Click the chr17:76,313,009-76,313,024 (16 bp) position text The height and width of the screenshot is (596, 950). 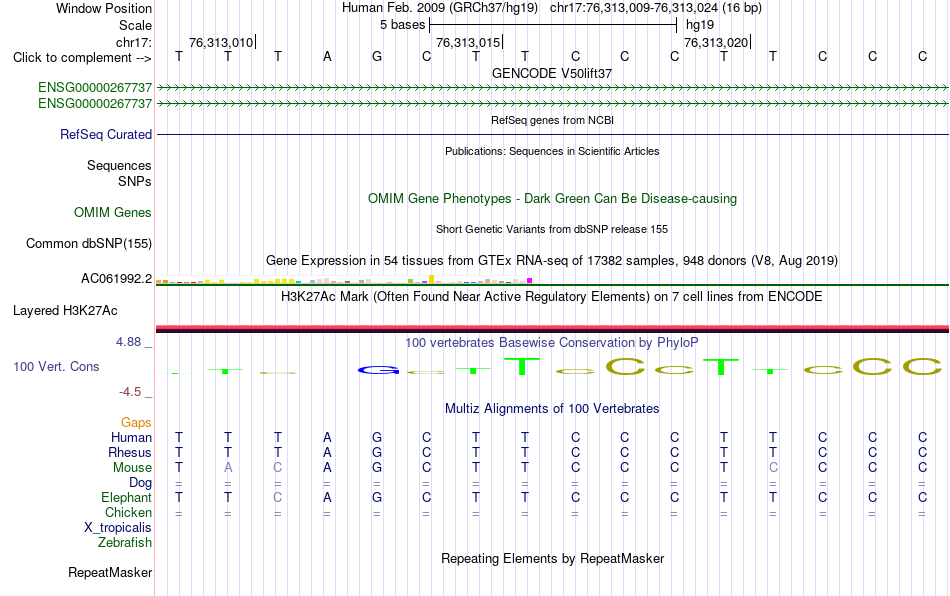(656, 8)
